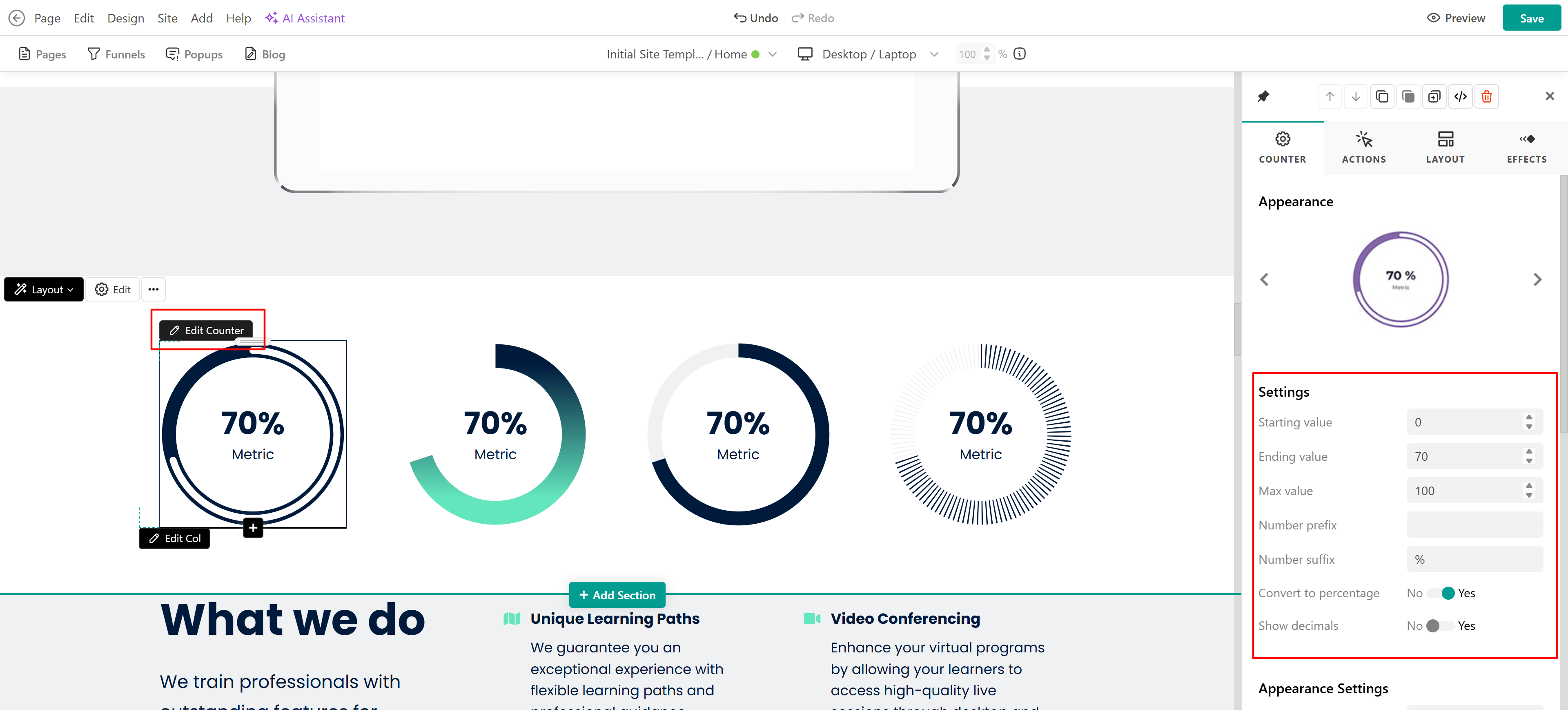This screenshot has height=710, width=1568.
Task: Open the code embed icon
Action: 1460,96
